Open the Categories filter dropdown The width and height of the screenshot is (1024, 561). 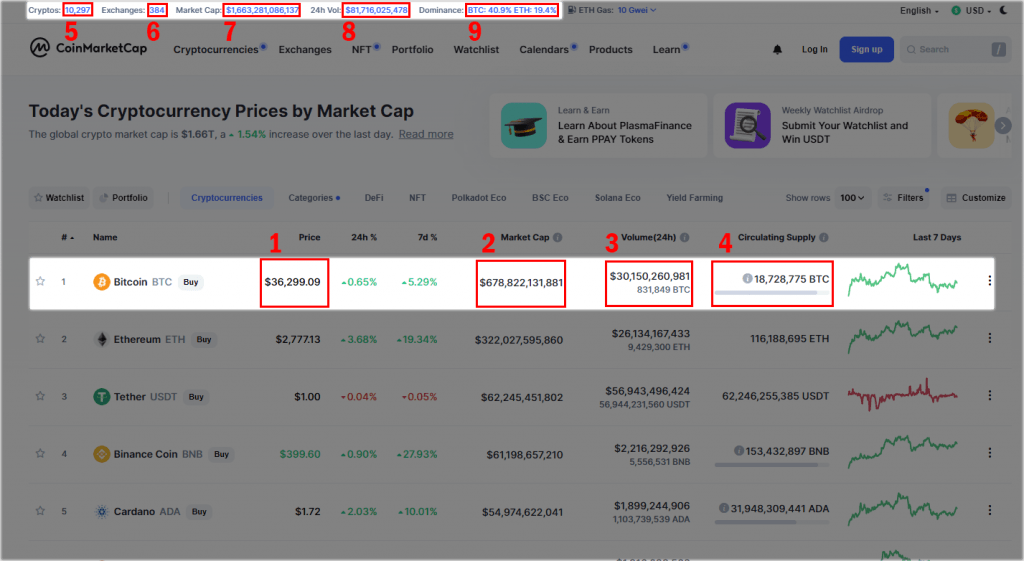pos(314,198)
